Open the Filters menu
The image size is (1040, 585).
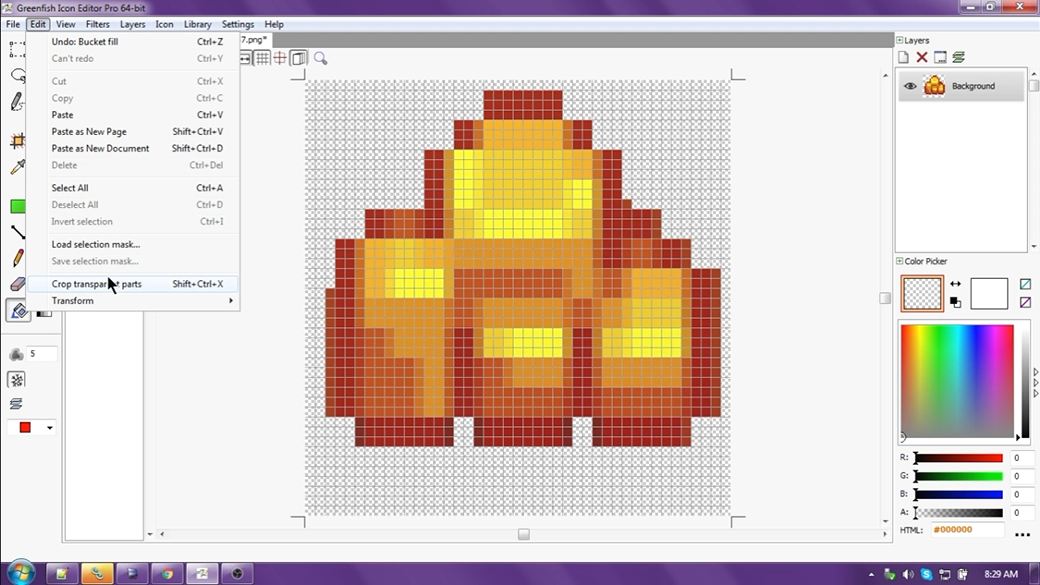click(97, 24)
